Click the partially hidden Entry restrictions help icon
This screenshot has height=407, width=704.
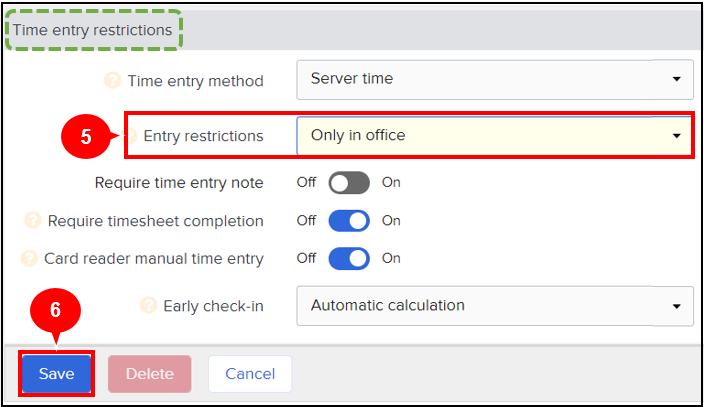coord(132,136)
